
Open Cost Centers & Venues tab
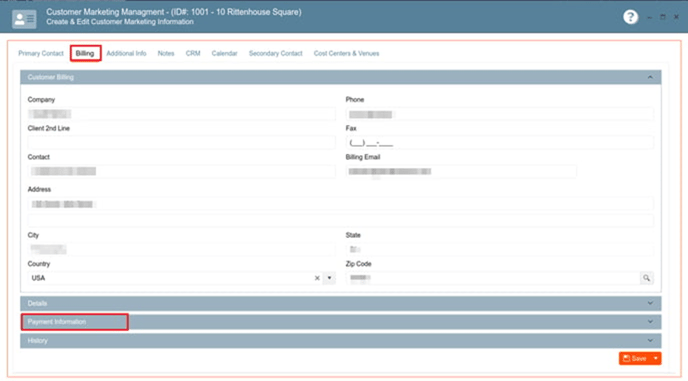(346, 54)
